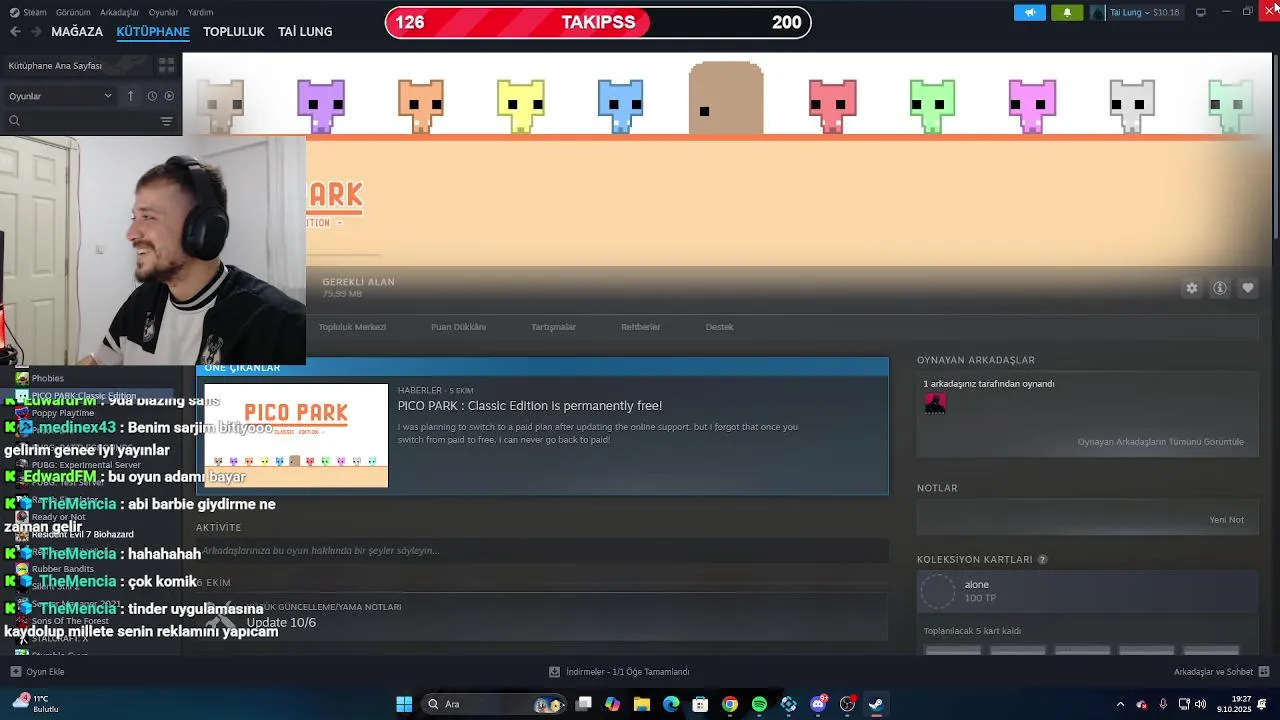Screen dimensions: 1280x720
Task: Toggle ready-to-play filter icon
Action: point(169,96)
